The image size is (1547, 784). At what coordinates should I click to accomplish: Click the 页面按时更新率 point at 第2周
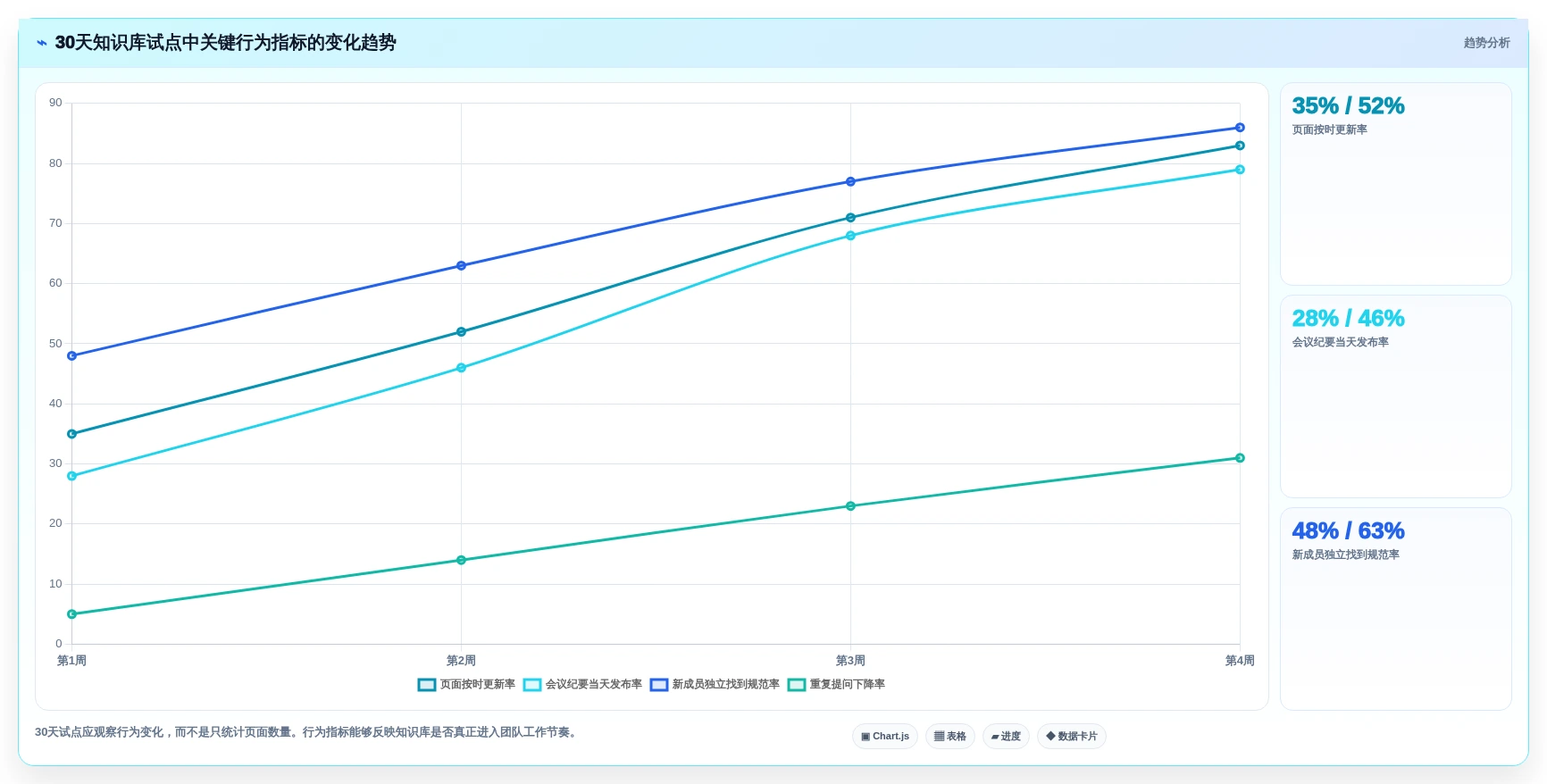coord(461,332)
